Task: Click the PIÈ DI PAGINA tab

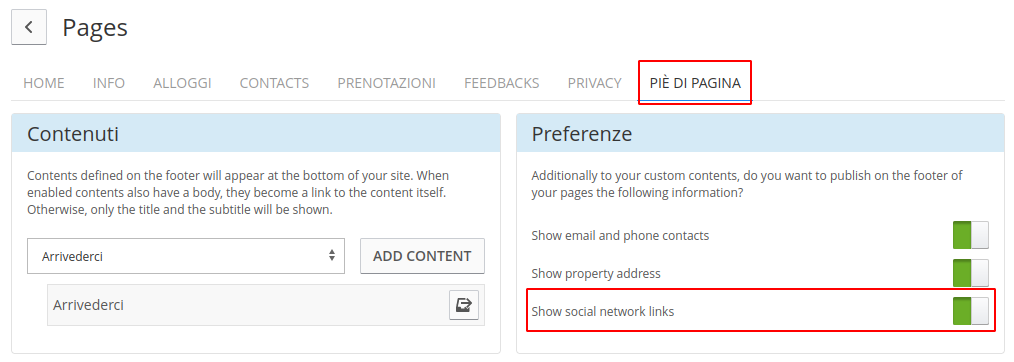Action: point(695,83)
